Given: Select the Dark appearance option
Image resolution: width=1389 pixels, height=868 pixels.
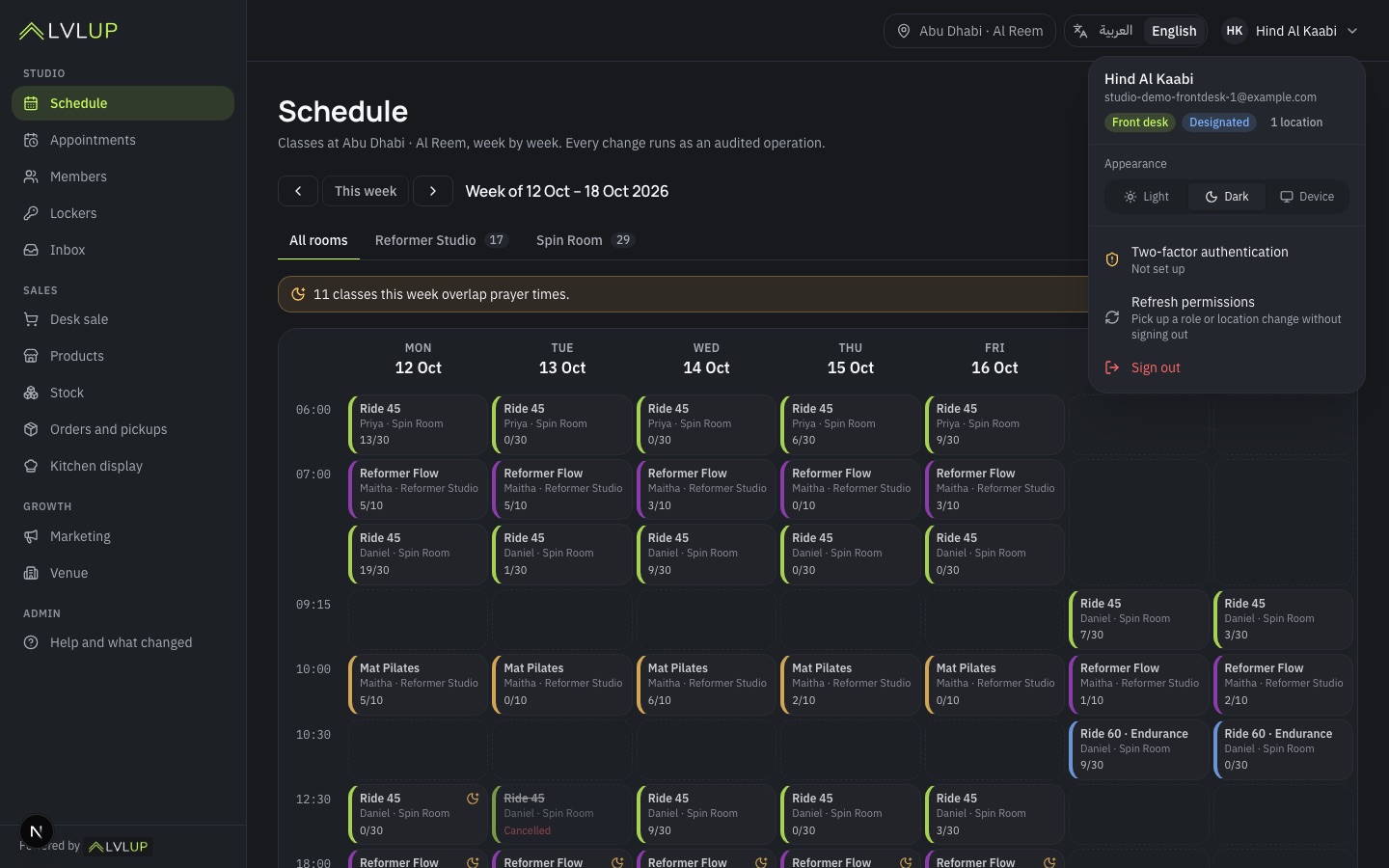Looking at the screenshot, I should (x=1227, y=197).
